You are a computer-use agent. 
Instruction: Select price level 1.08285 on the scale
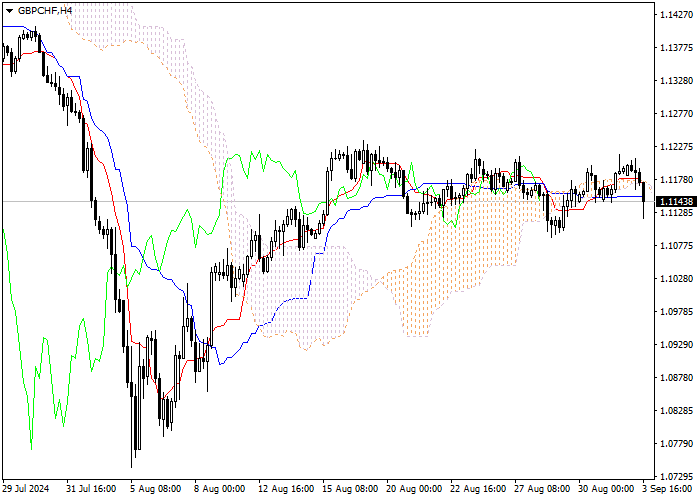click(x=676, y=411)
